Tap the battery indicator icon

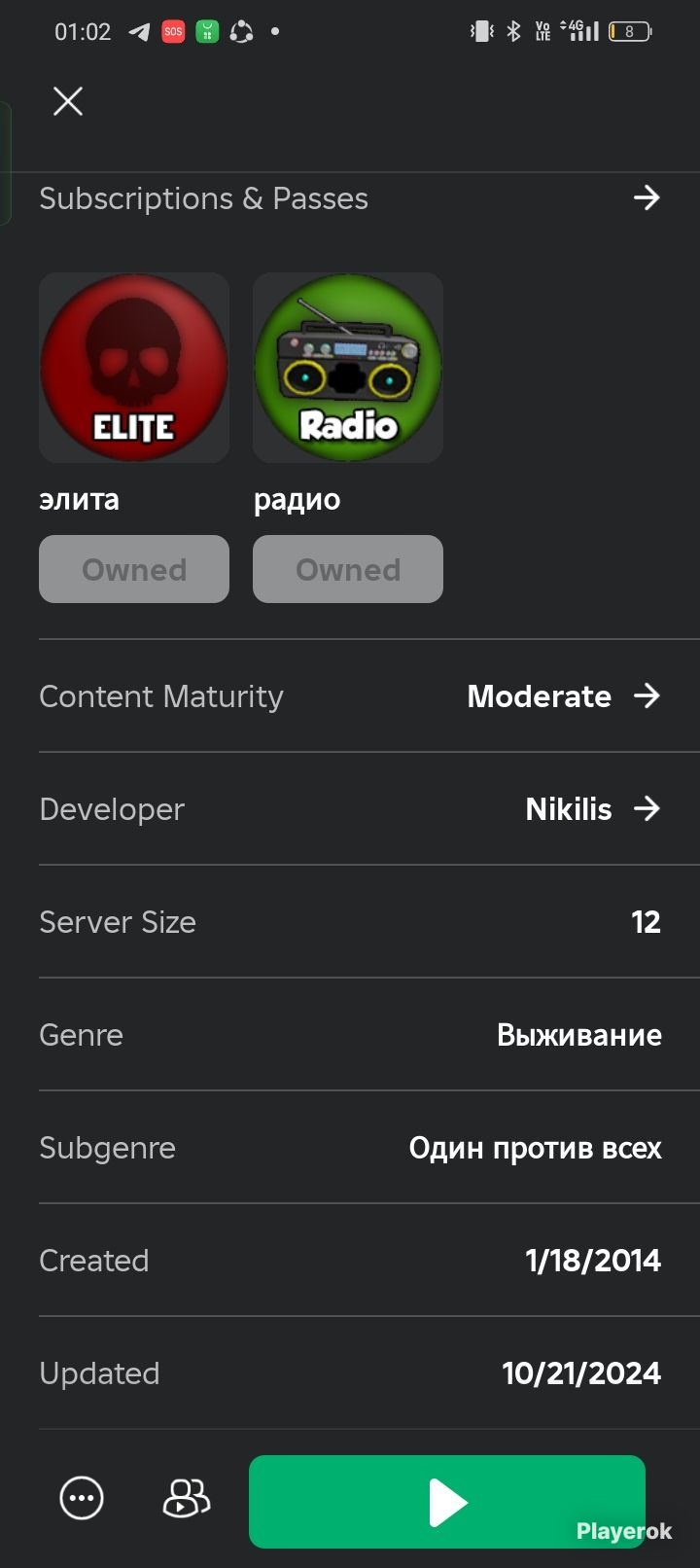(x=630, y=32)
